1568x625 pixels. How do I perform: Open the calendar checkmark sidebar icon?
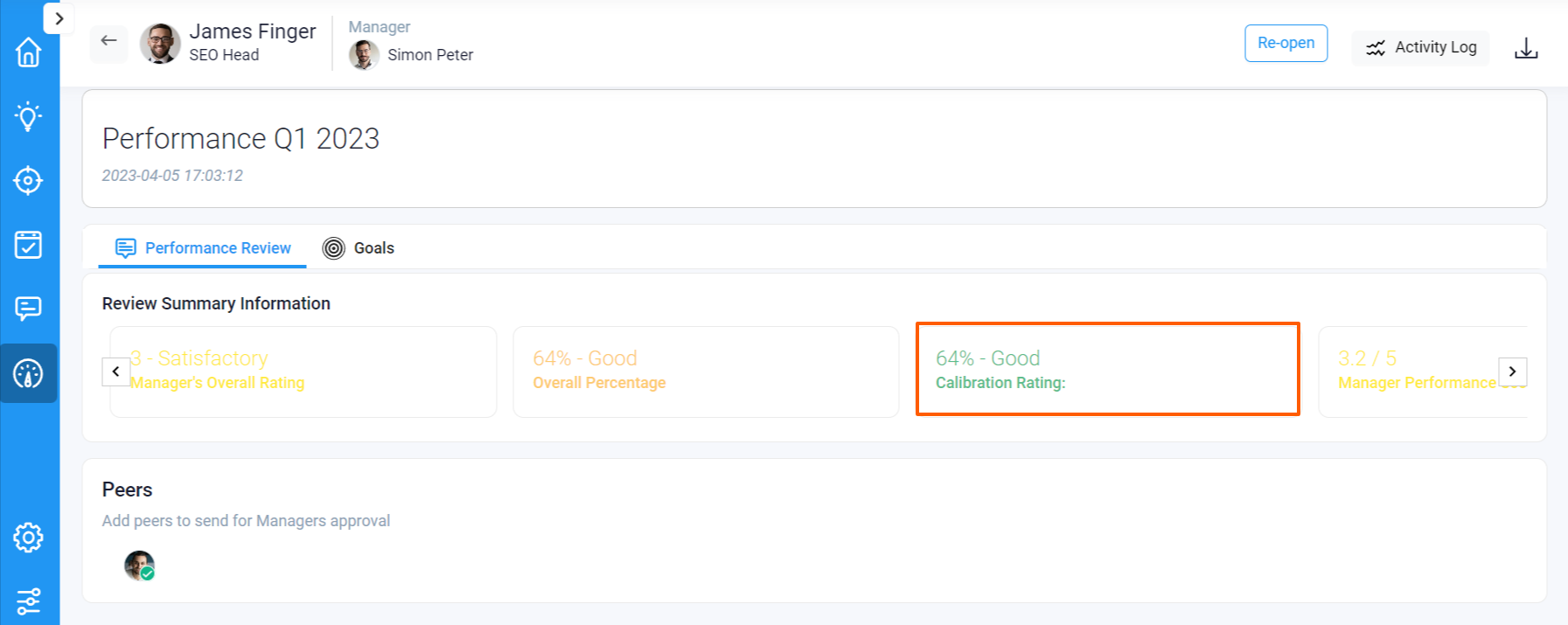pyautogui.click(x=28, y=245)
